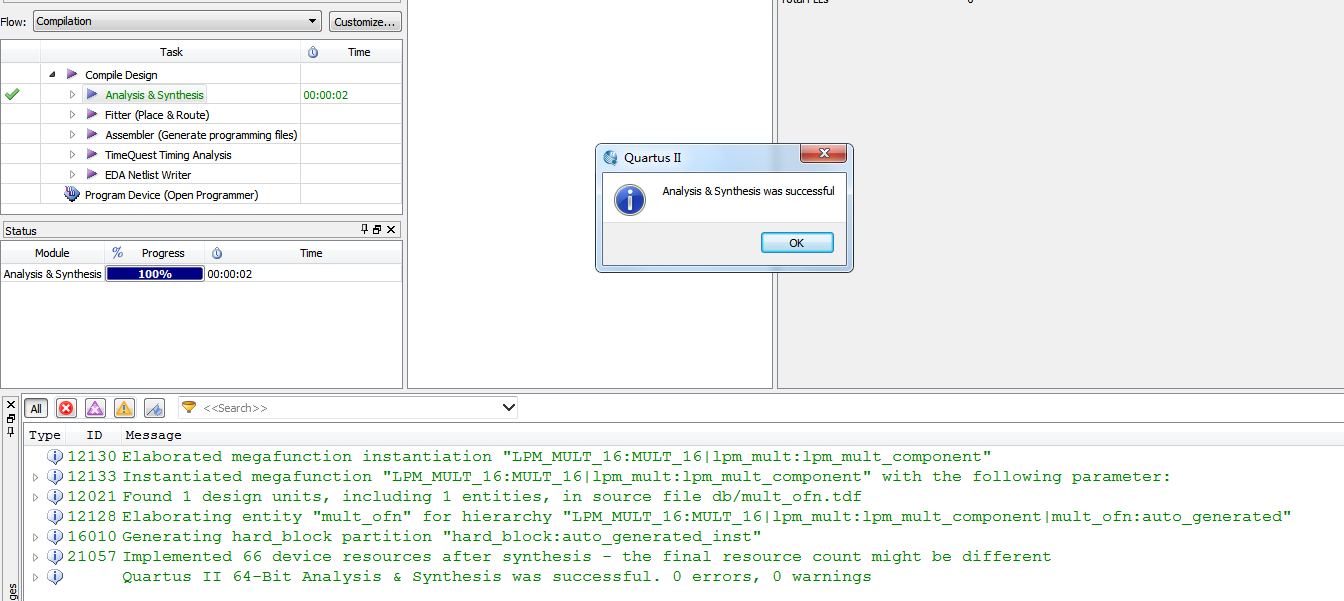This screenshot has height=601, width=1344.
Task: Select message 12128 Elaborating entity mult_ofn
Action: point(707,517)
